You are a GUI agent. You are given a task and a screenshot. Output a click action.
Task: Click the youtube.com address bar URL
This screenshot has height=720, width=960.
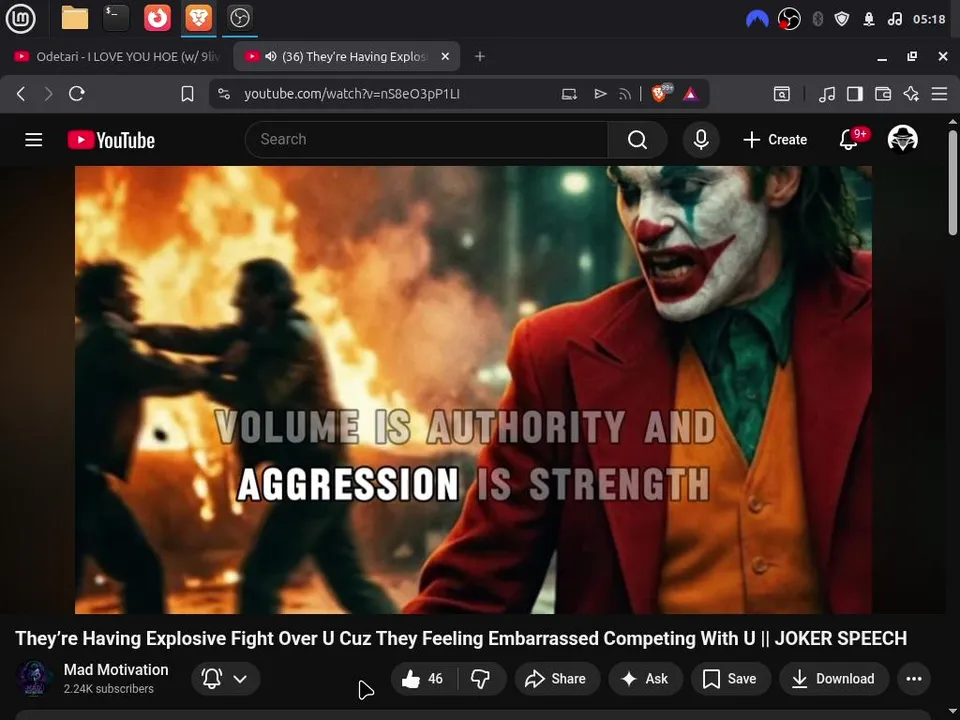click(x=351, y=94)
